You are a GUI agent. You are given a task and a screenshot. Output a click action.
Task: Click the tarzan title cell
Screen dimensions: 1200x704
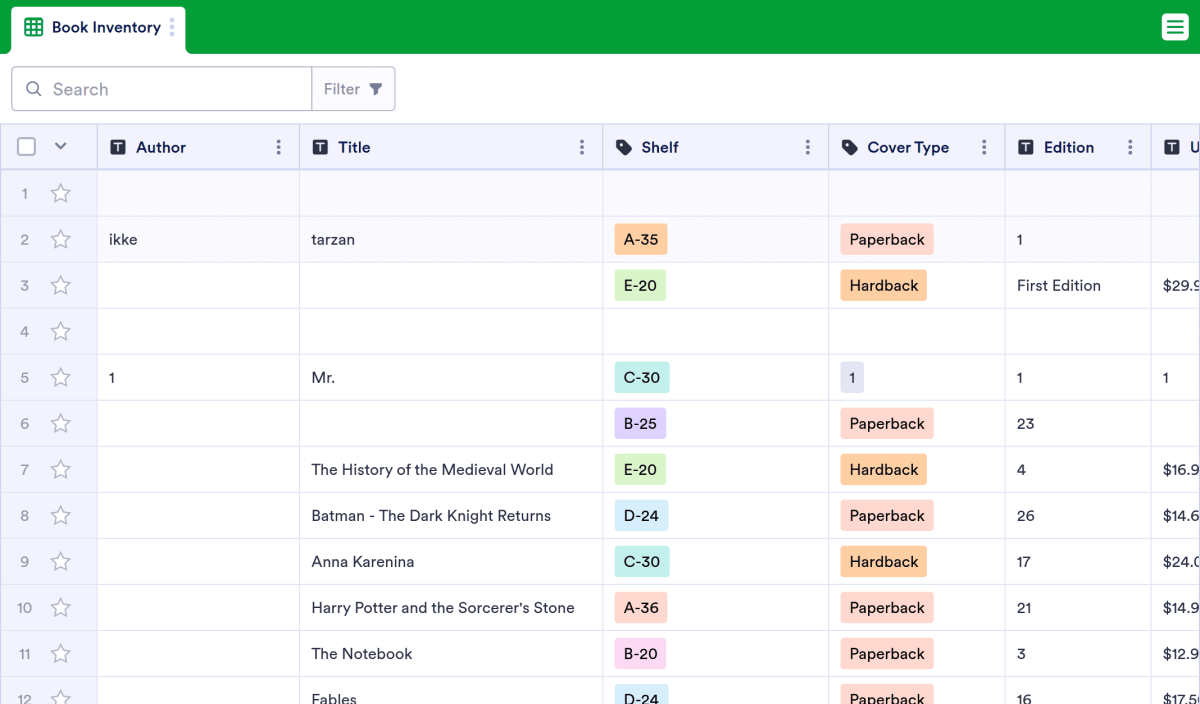coord(451,239)
